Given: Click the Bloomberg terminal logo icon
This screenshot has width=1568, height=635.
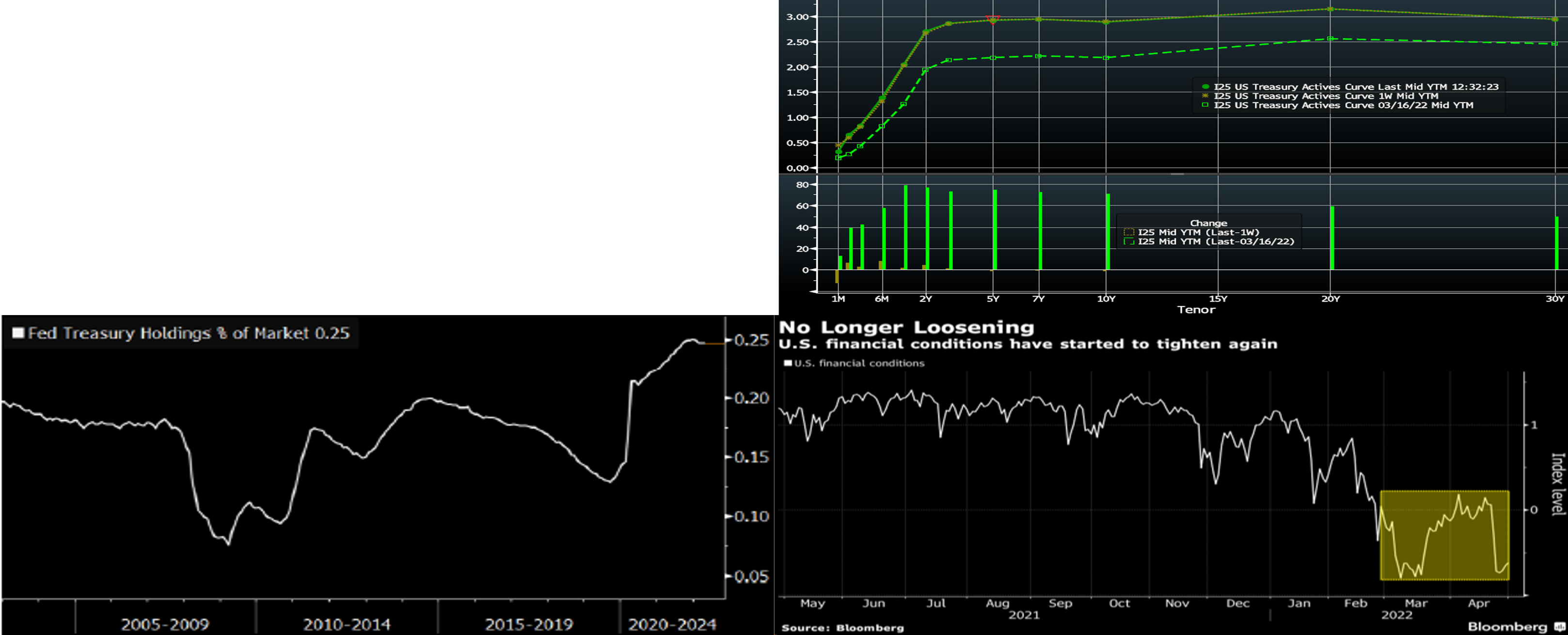Looking at the screenshot, I should click(1559, 626).
